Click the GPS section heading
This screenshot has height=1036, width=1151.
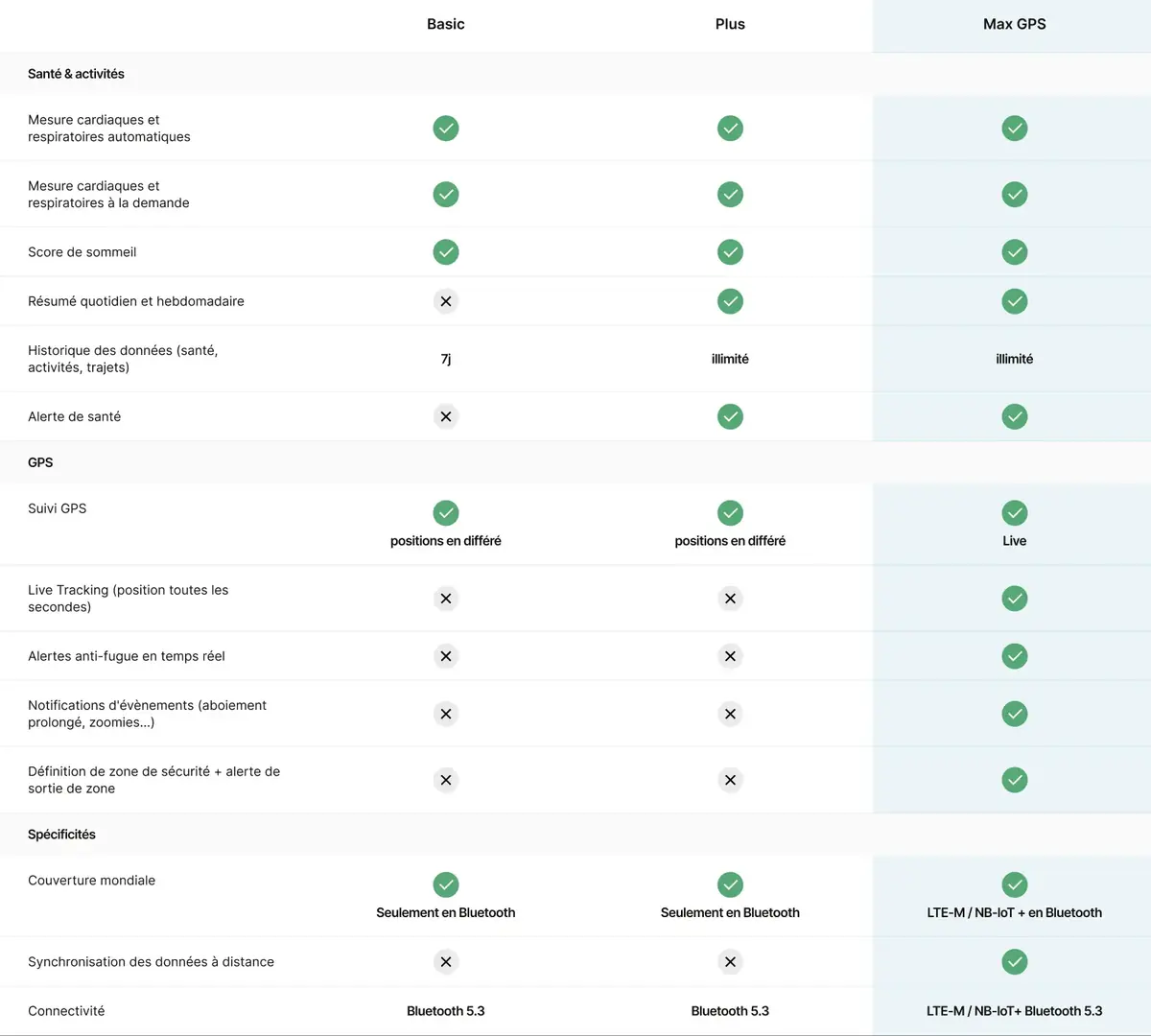[x=40, y=462]
